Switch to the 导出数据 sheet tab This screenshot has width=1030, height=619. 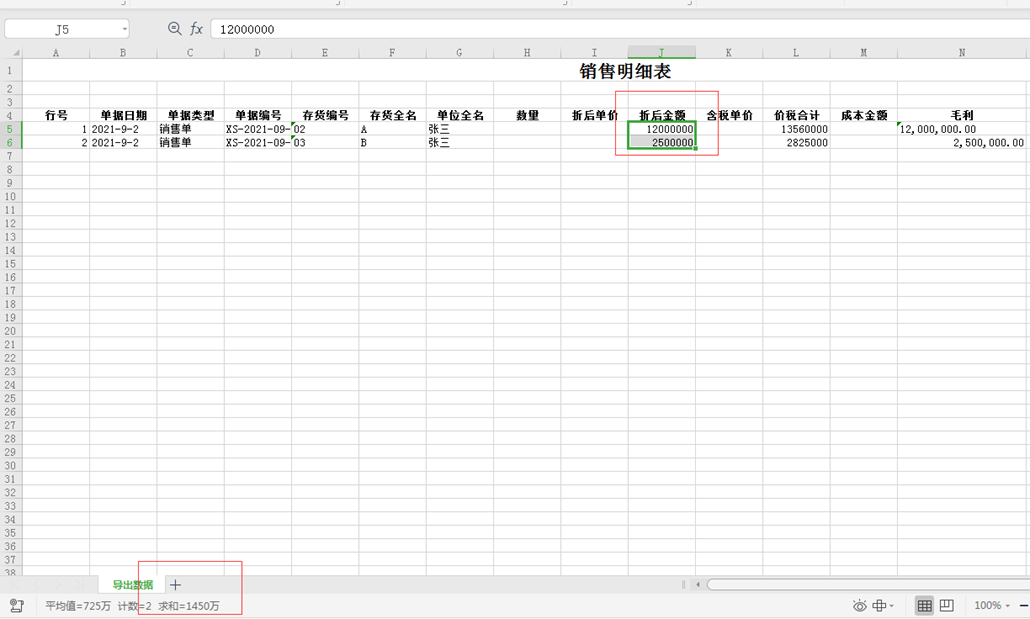[132, 585]
